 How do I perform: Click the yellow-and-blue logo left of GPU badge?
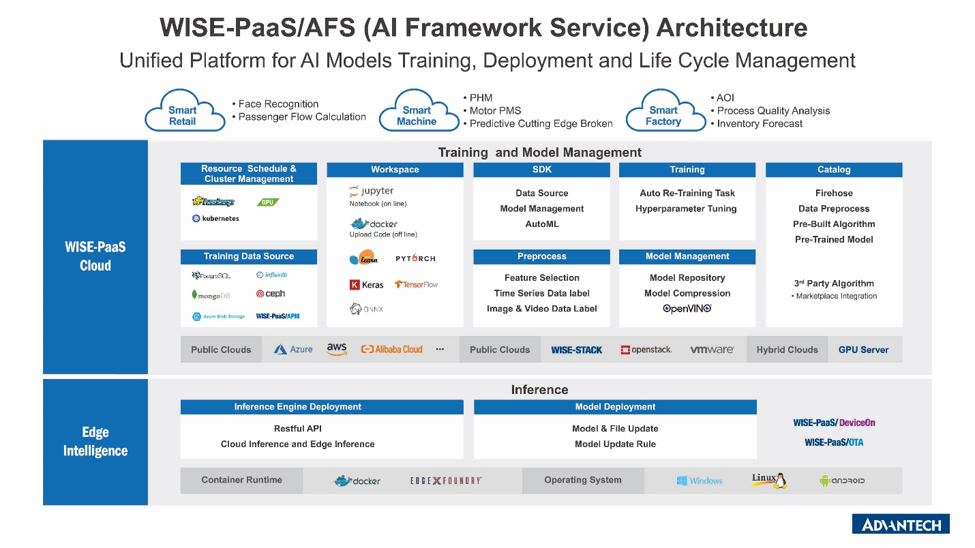tap(213, 202)
